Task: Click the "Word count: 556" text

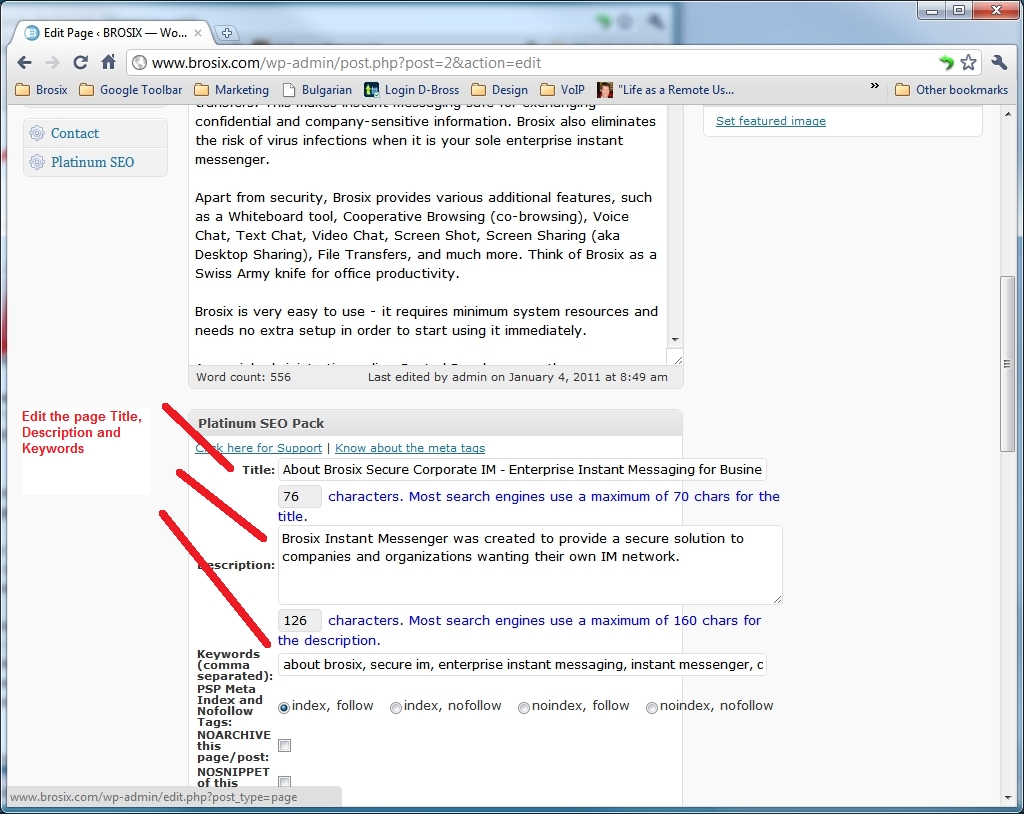Action: point(244,377)
